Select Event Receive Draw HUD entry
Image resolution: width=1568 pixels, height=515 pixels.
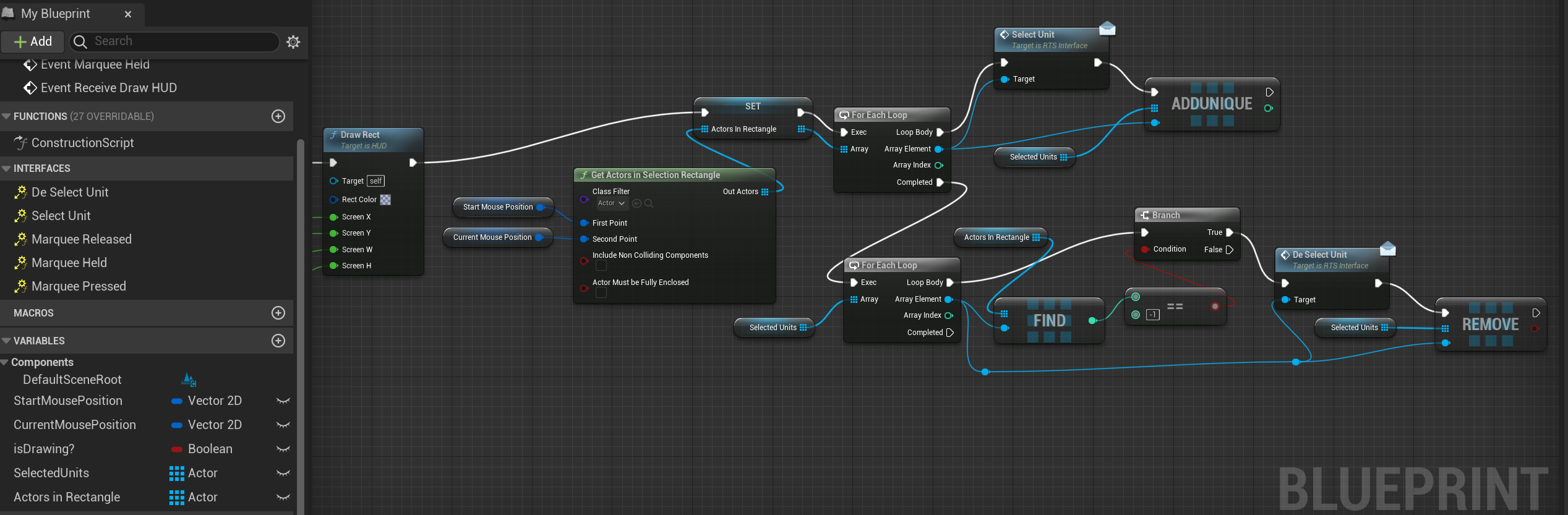108,88
